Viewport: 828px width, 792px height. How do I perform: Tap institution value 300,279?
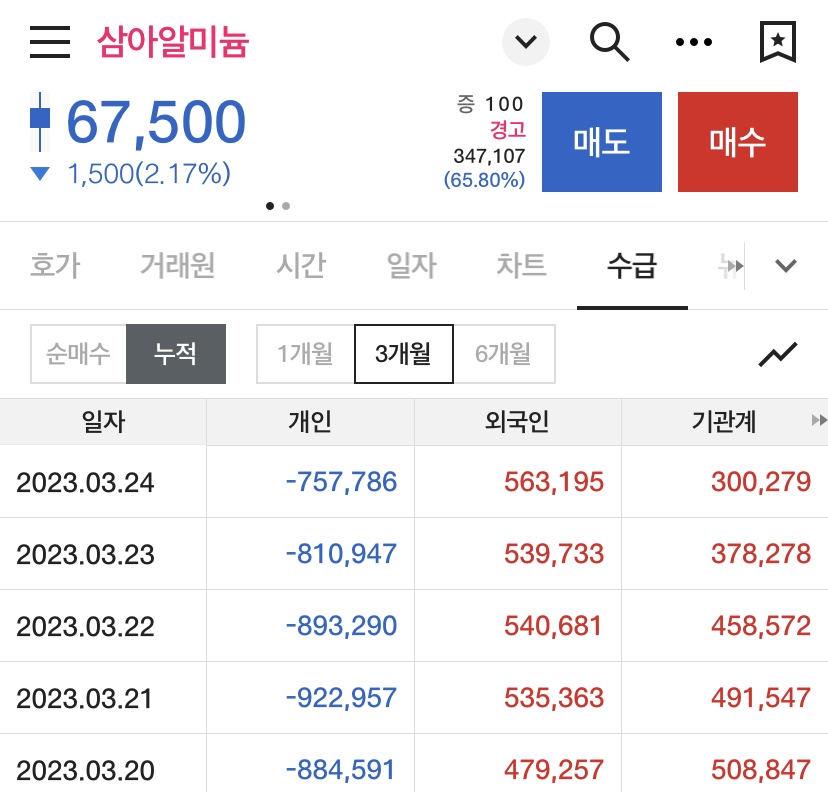[761, 482]
